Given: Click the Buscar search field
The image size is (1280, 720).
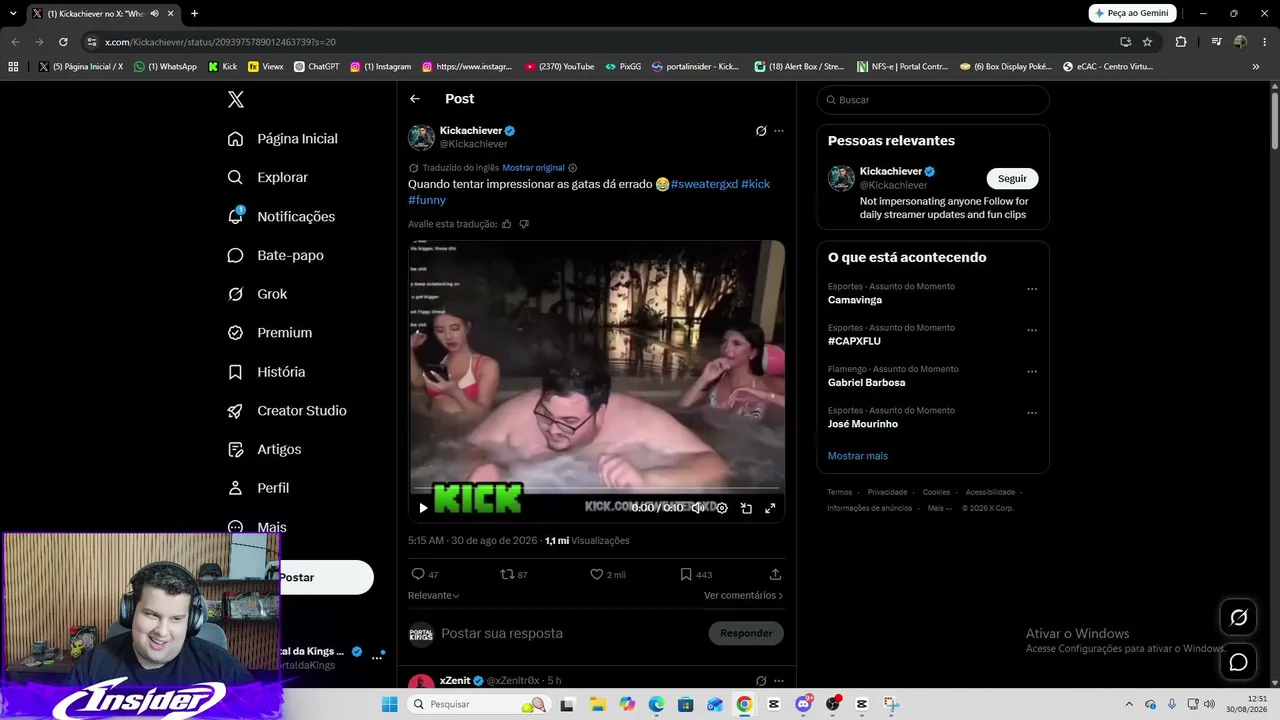Looking at the screenshot, I should [933, 100].
